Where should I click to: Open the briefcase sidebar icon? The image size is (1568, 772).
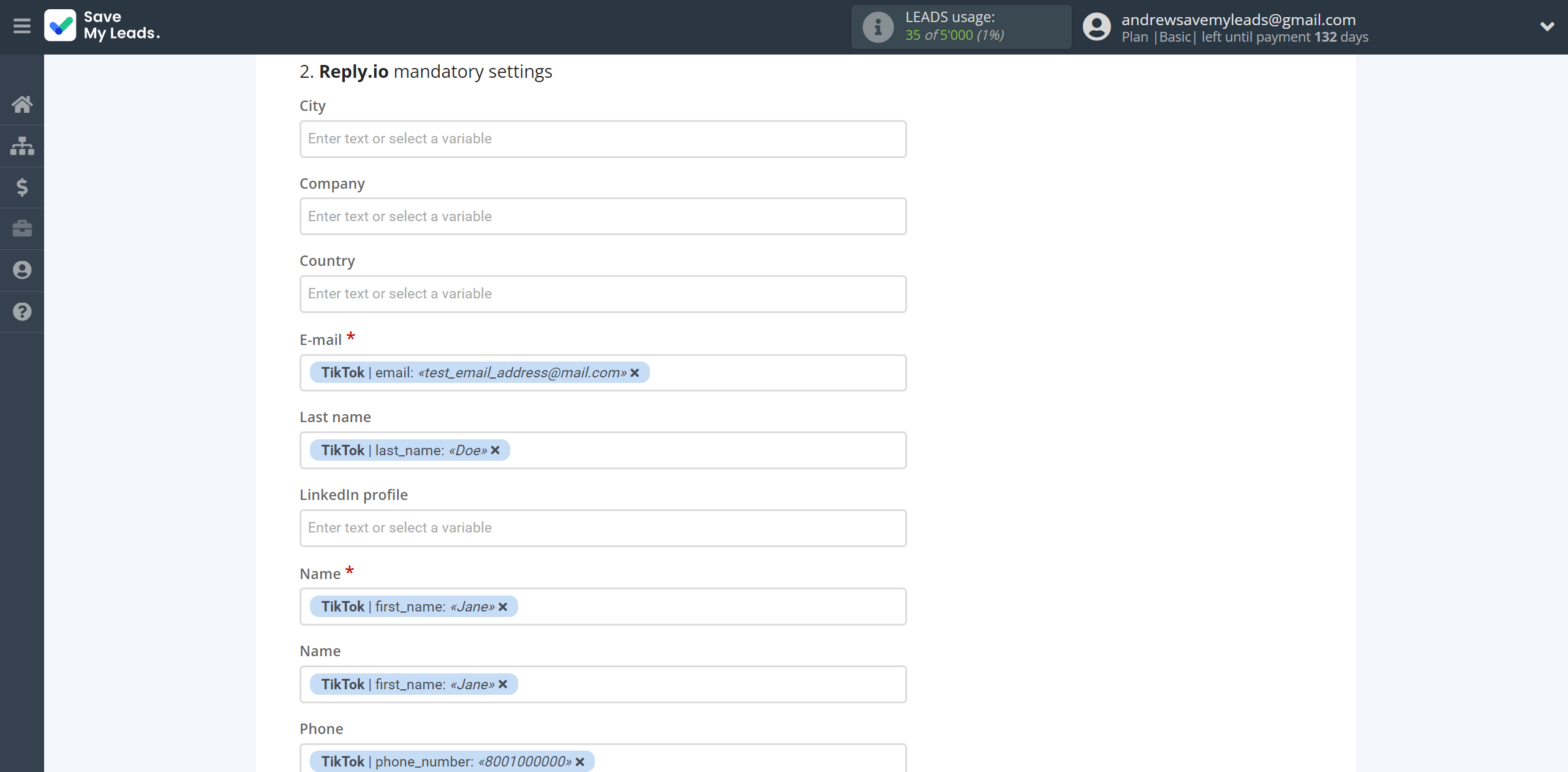coord(22,229)
